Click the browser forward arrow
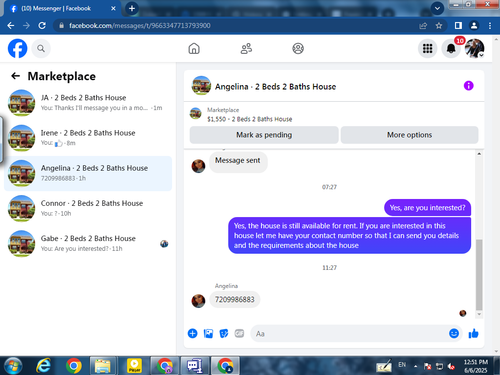Viewport: 500px width, 375px height. coord(26,26)
